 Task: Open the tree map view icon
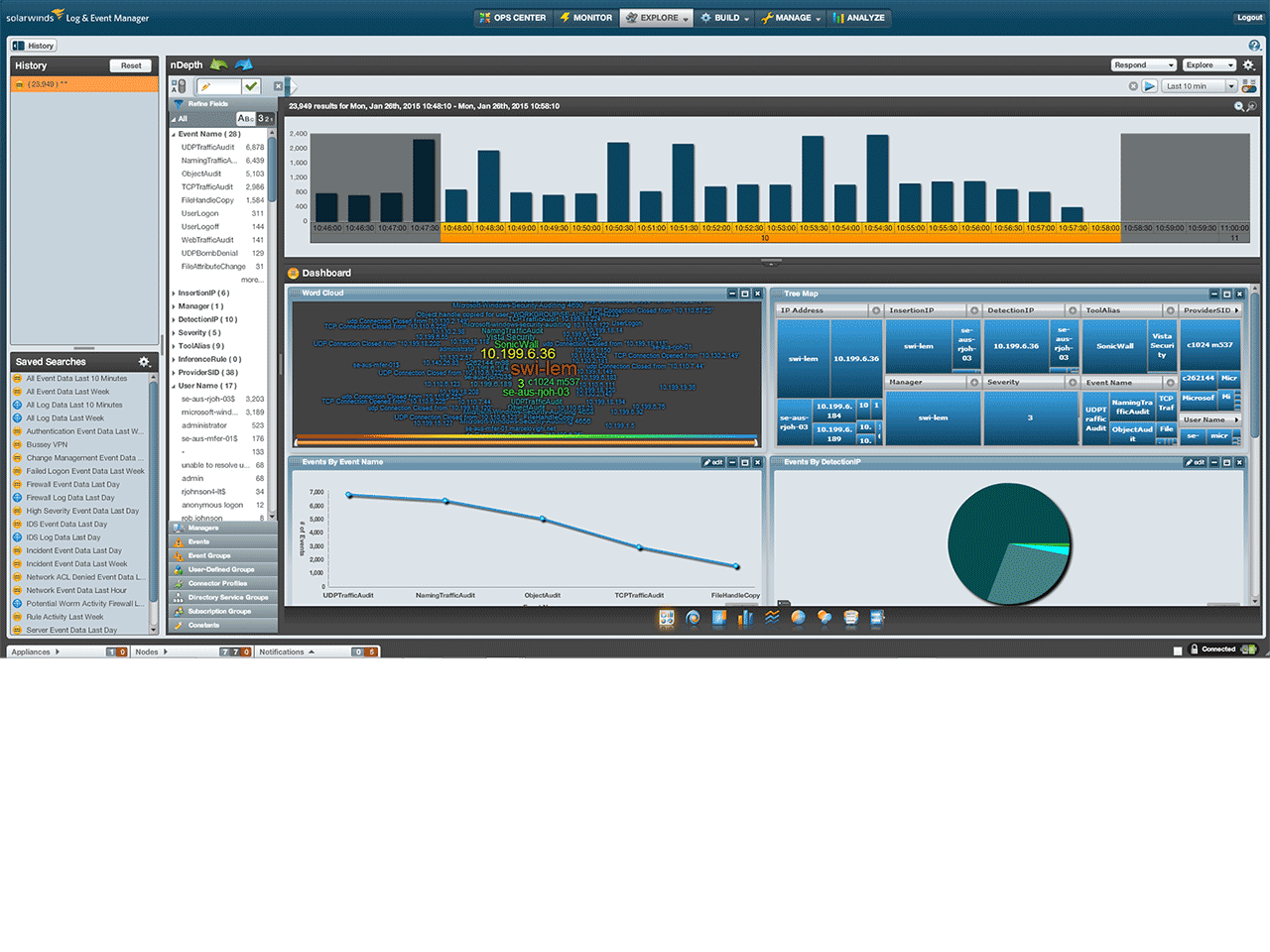click(x=719, y=618)
